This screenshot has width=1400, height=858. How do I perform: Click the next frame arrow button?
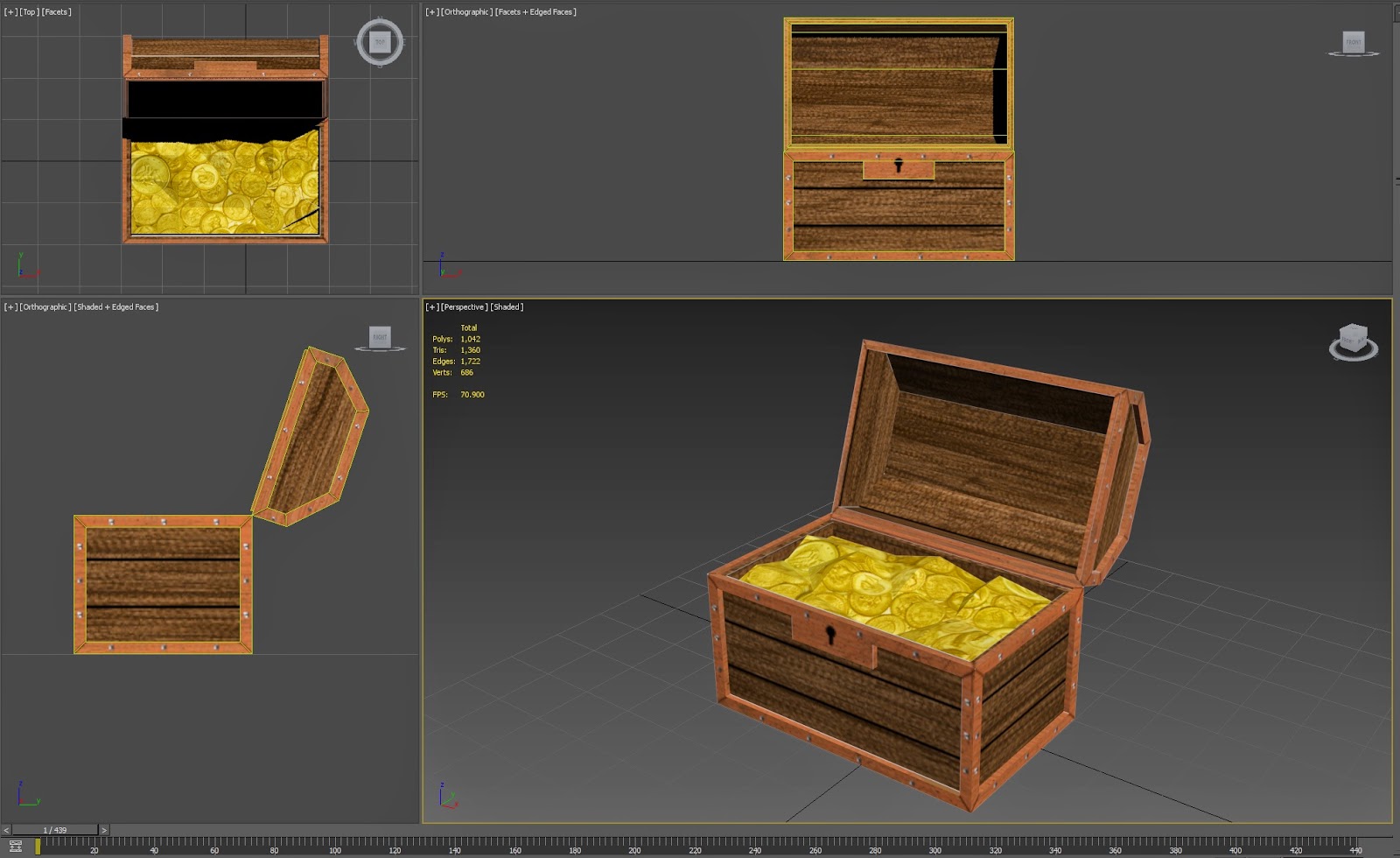point(104,828)
